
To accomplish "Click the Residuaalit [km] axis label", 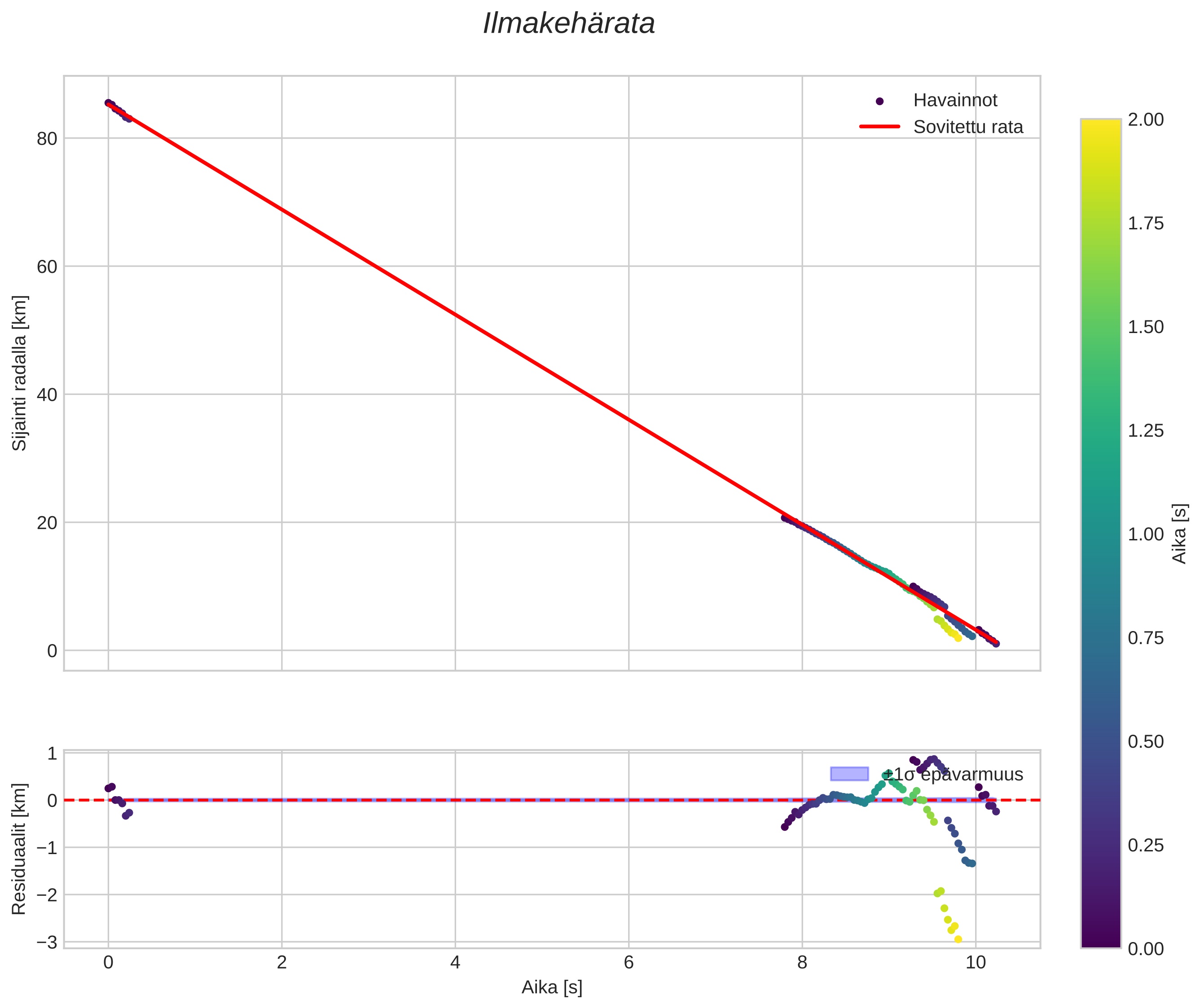I will pos(19,849).
